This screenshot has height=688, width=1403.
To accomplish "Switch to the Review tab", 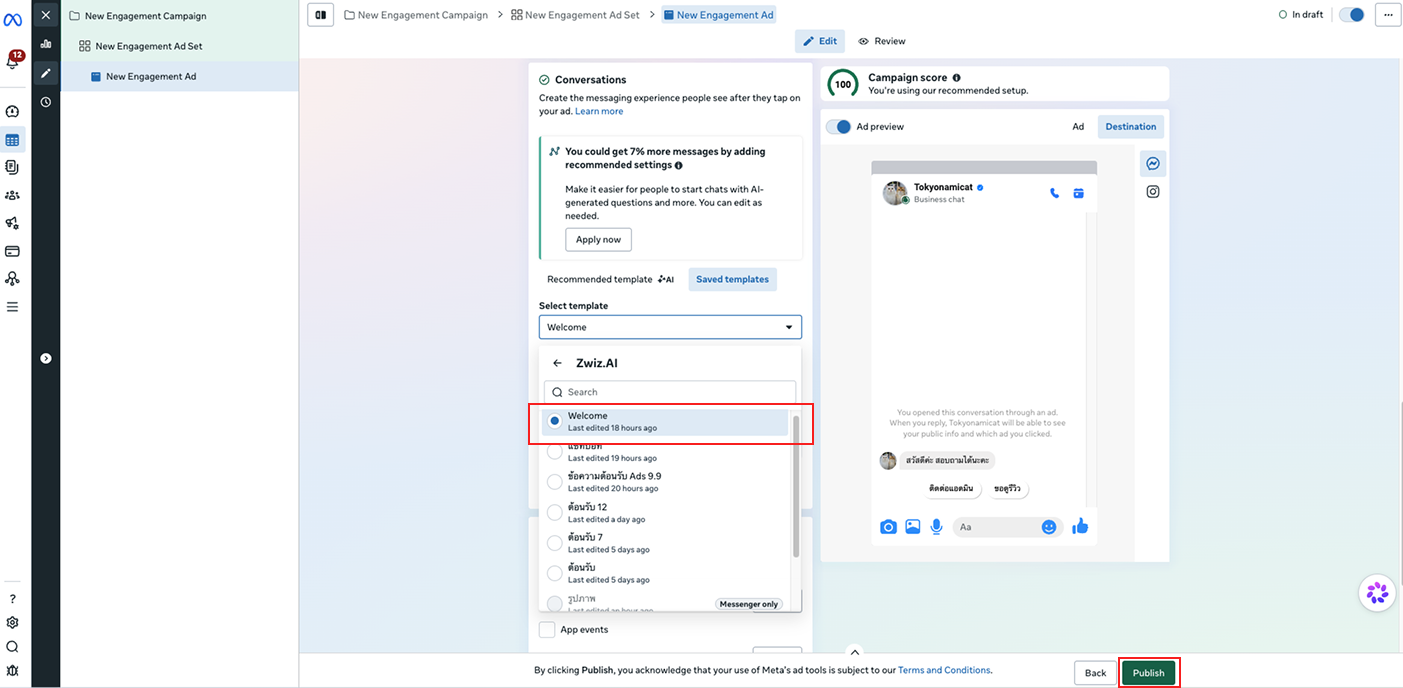I will (x=882, y=41).
